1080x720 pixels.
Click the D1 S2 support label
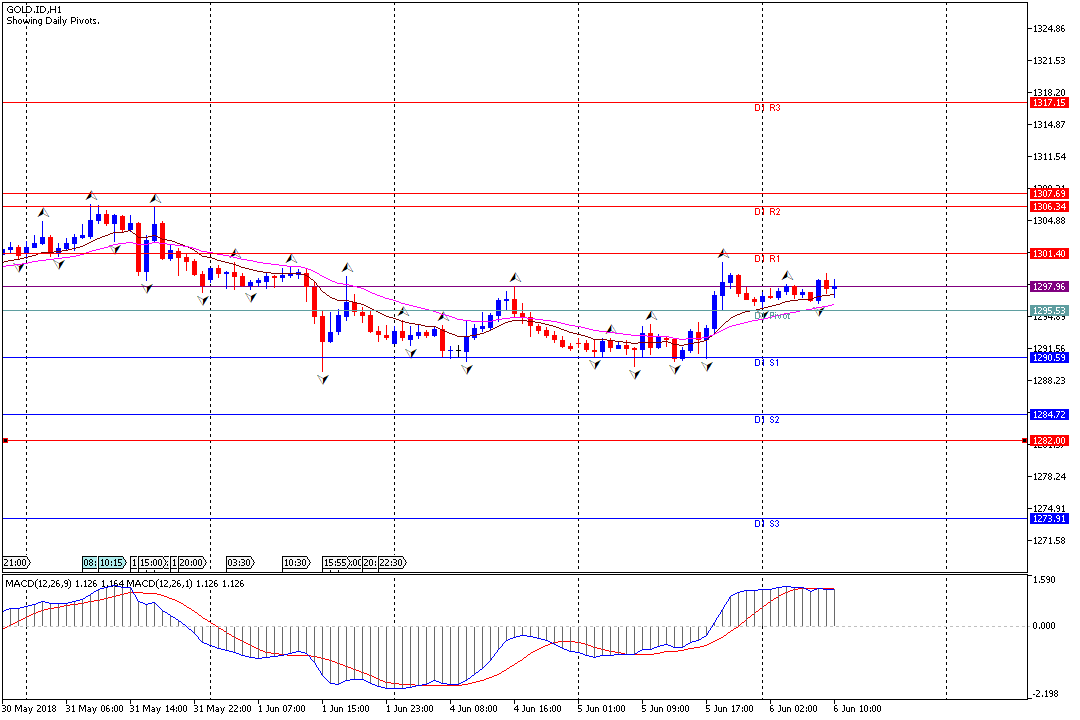[x=767, y=420]
